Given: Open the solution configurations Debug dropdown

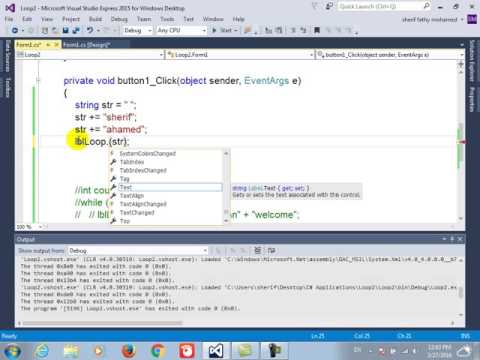Looking at the screenshot, I should coord(138,30).
